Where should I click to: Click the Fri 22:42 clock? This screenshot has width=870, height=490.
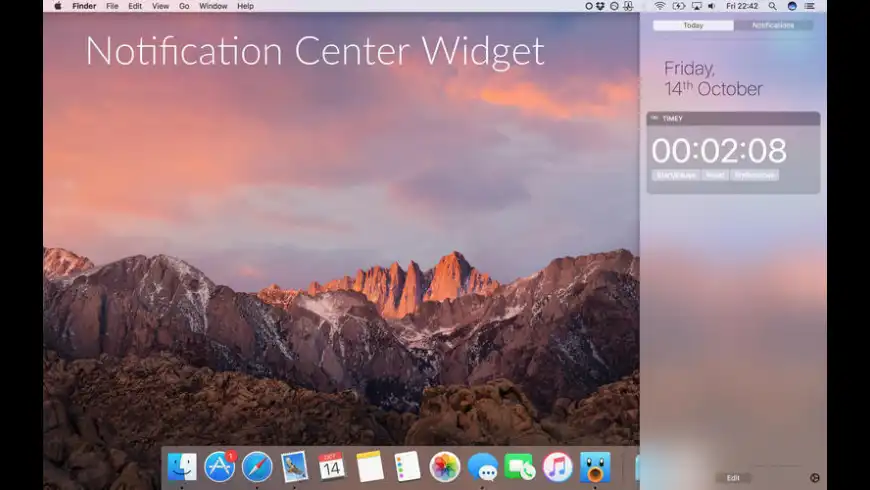(x=742, y=6)
